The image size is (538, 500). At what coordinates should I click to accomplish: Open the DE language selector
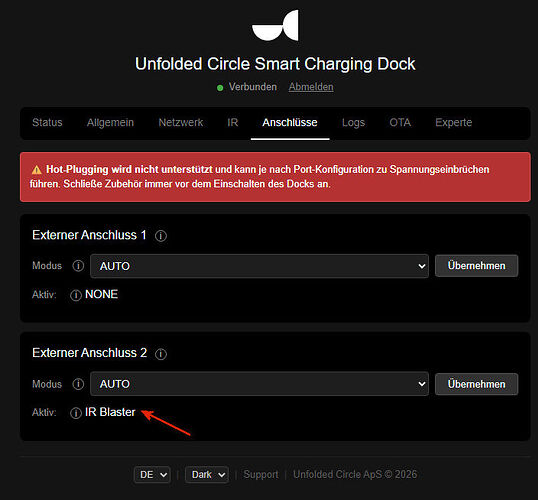point(152,475)
